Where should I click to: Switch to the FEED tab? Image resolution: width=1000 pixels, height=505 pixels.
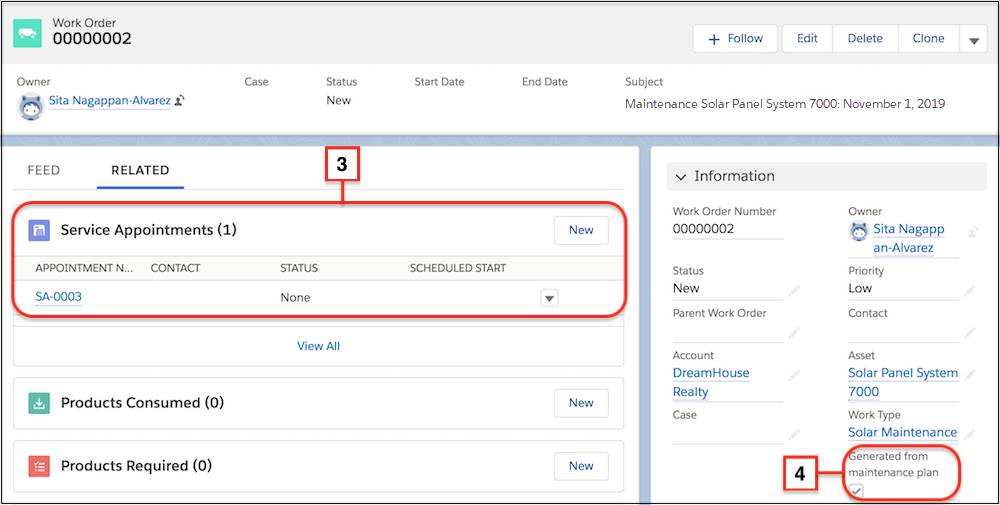click(x=43, y=170)
